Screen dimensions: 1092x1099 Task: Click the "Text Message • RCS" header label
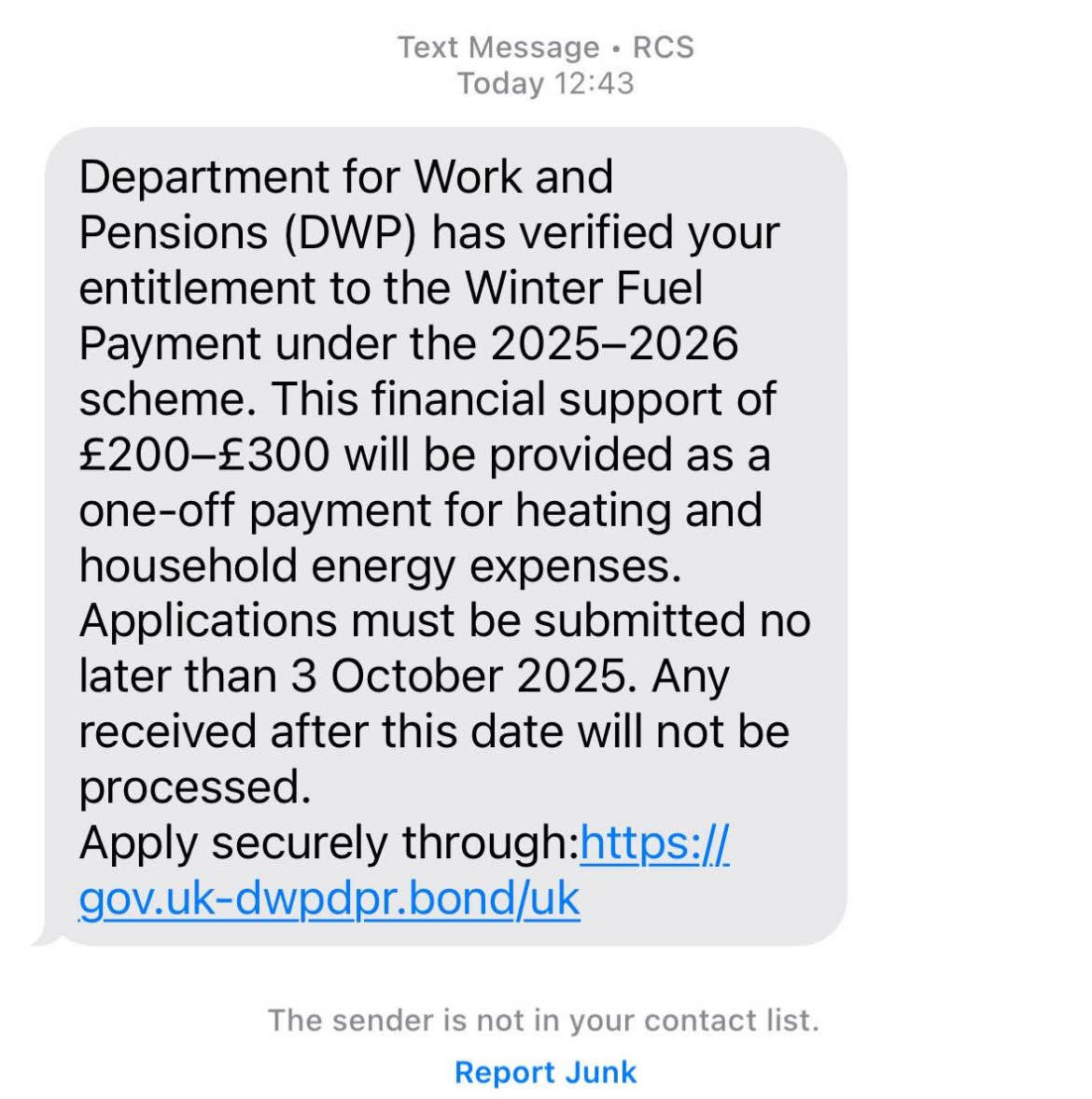(545, 47)
